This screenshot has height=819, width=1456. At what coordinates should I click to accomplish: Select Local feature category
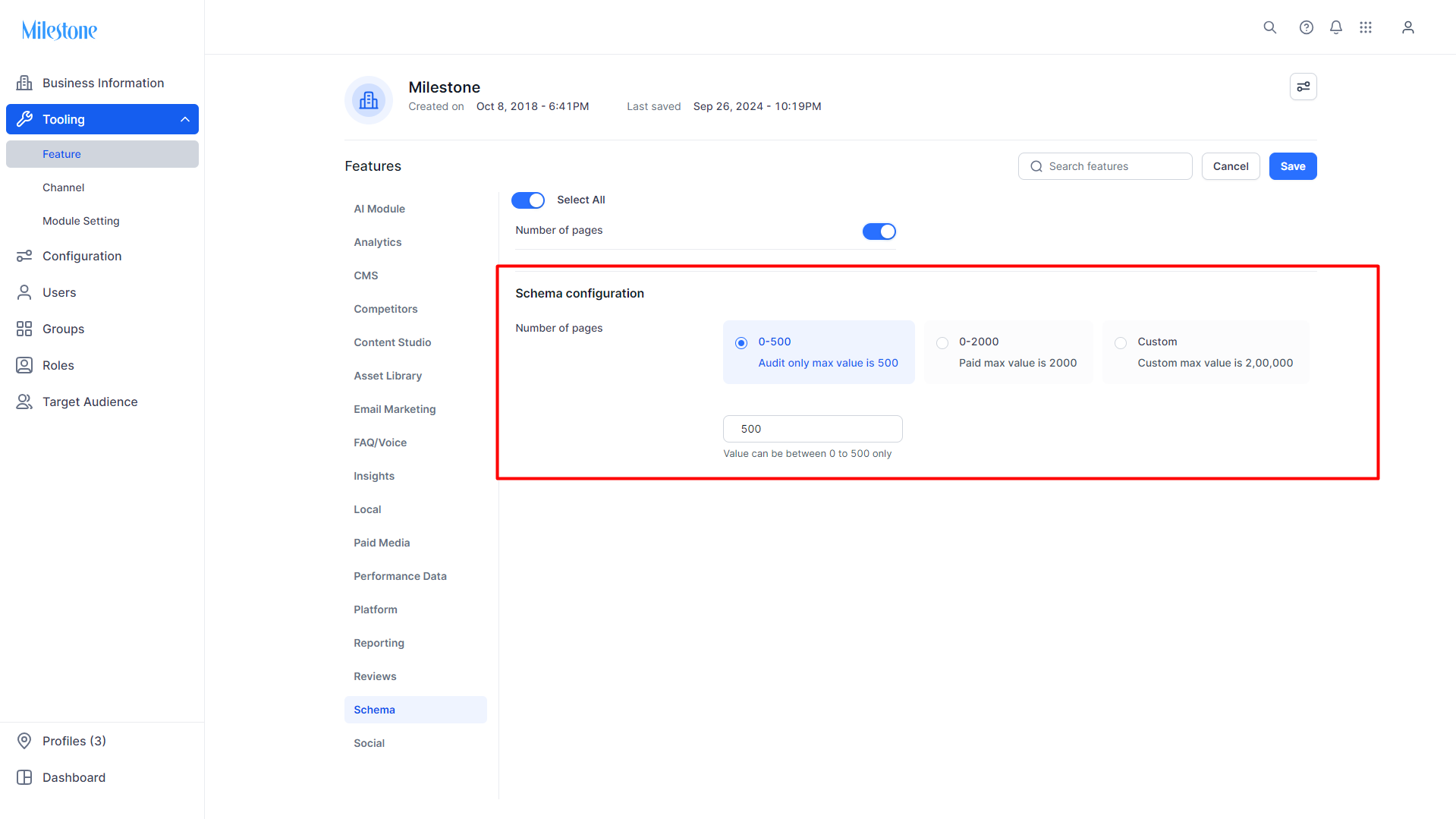(x=416, y=509)
